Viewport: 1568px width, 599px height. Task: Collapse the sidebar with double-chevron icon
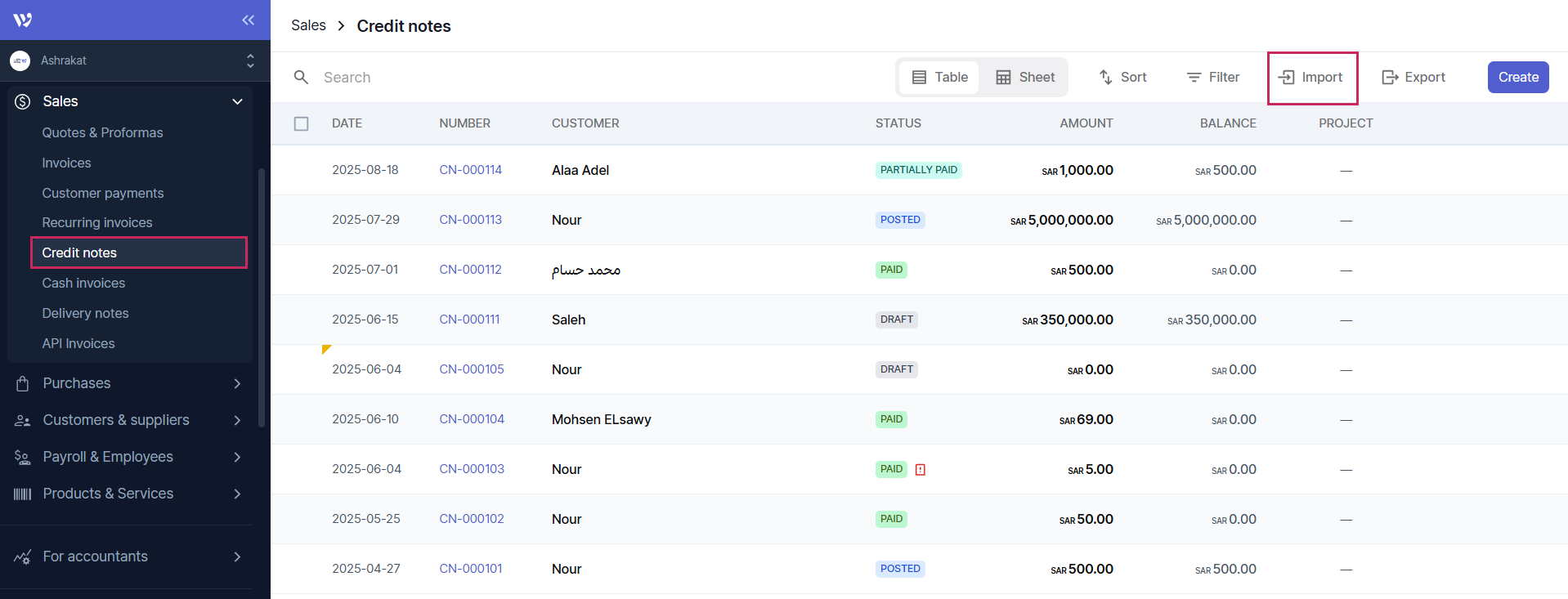click(248, 20)
